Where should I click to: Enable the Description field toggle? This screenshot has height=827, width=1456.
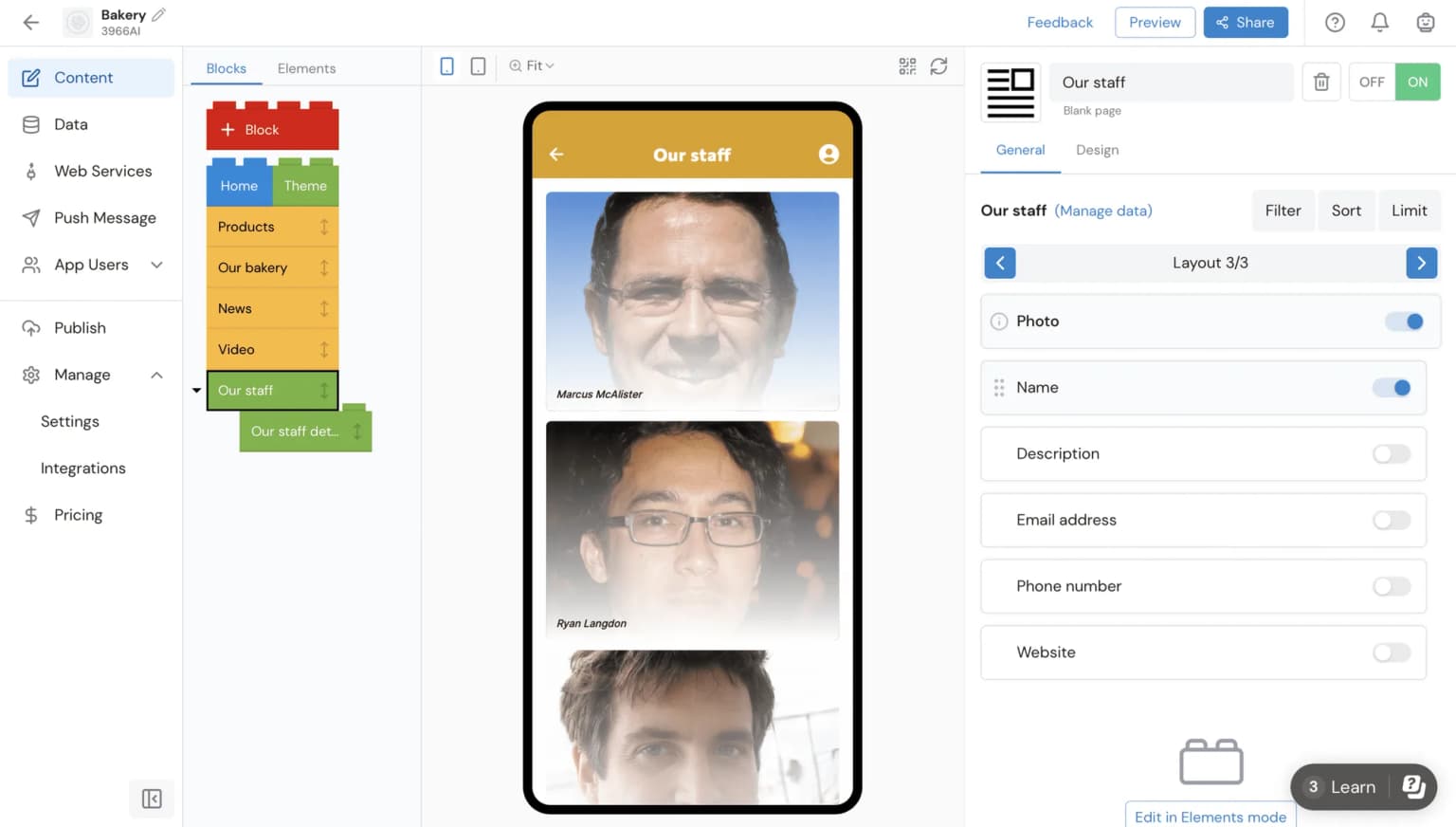pyautogui.click(x=1391, y=453)
